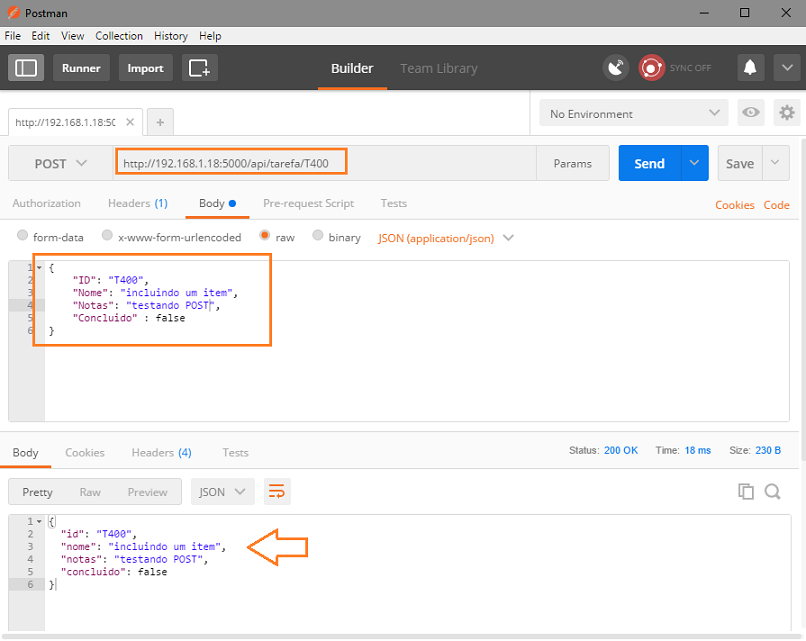Click the 200 OK status value
Image resolution: width=806 pixels, height=641 pixels.
coord(621,450)
